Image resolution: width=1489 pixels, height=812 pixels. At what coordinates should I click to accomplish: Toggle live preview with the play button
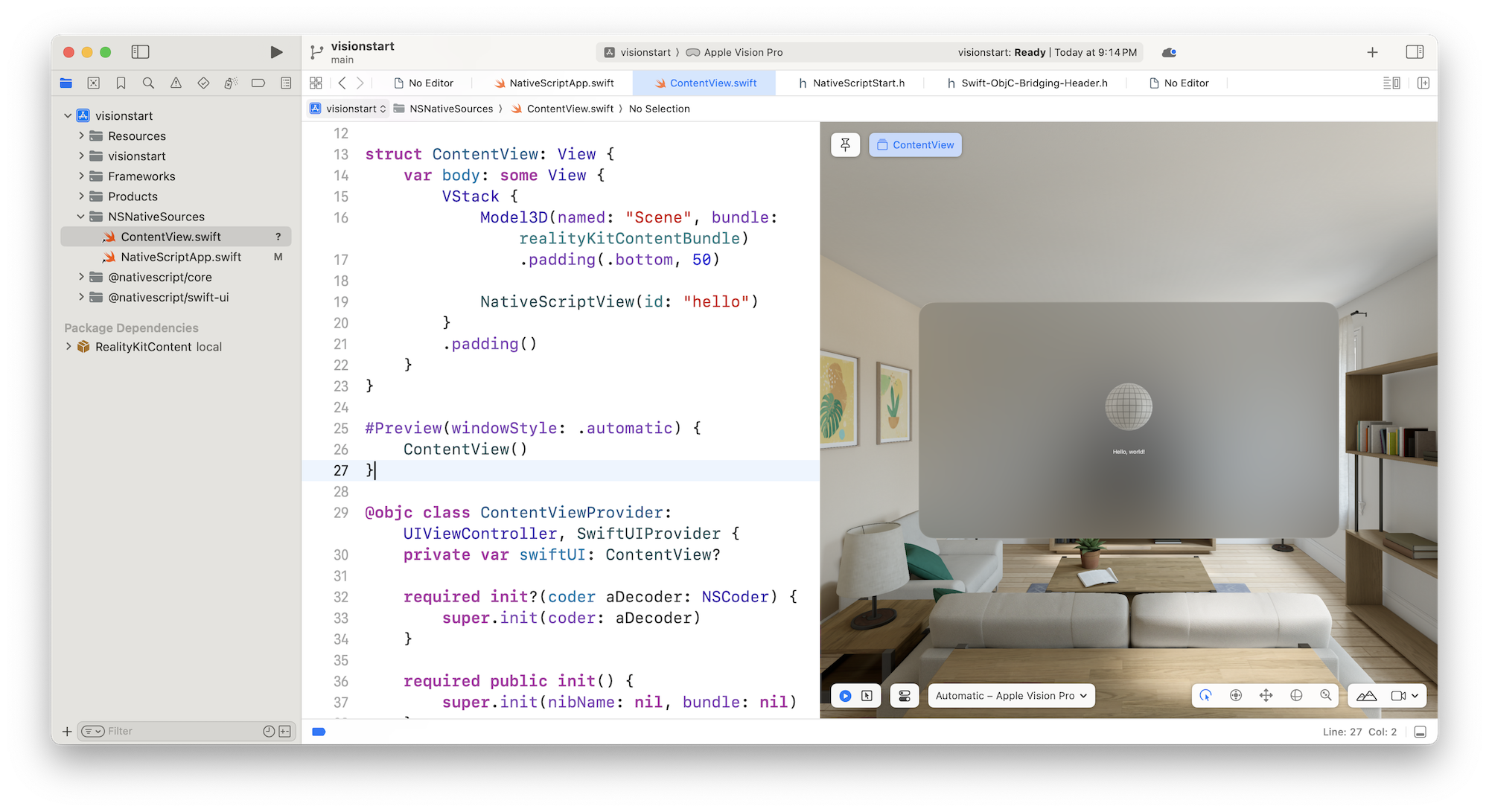point(844,695)
